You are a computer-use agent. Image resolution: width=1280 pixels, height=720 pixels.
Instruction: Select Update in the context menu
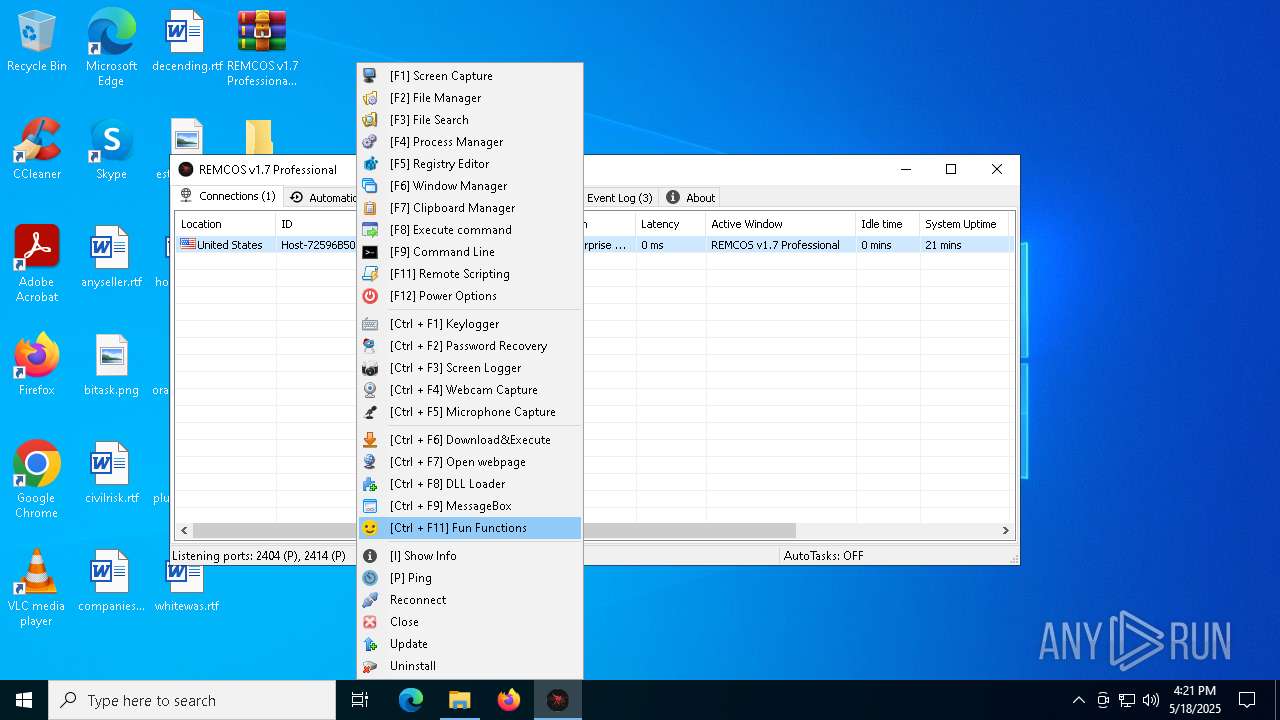click(x=470, y=644)
